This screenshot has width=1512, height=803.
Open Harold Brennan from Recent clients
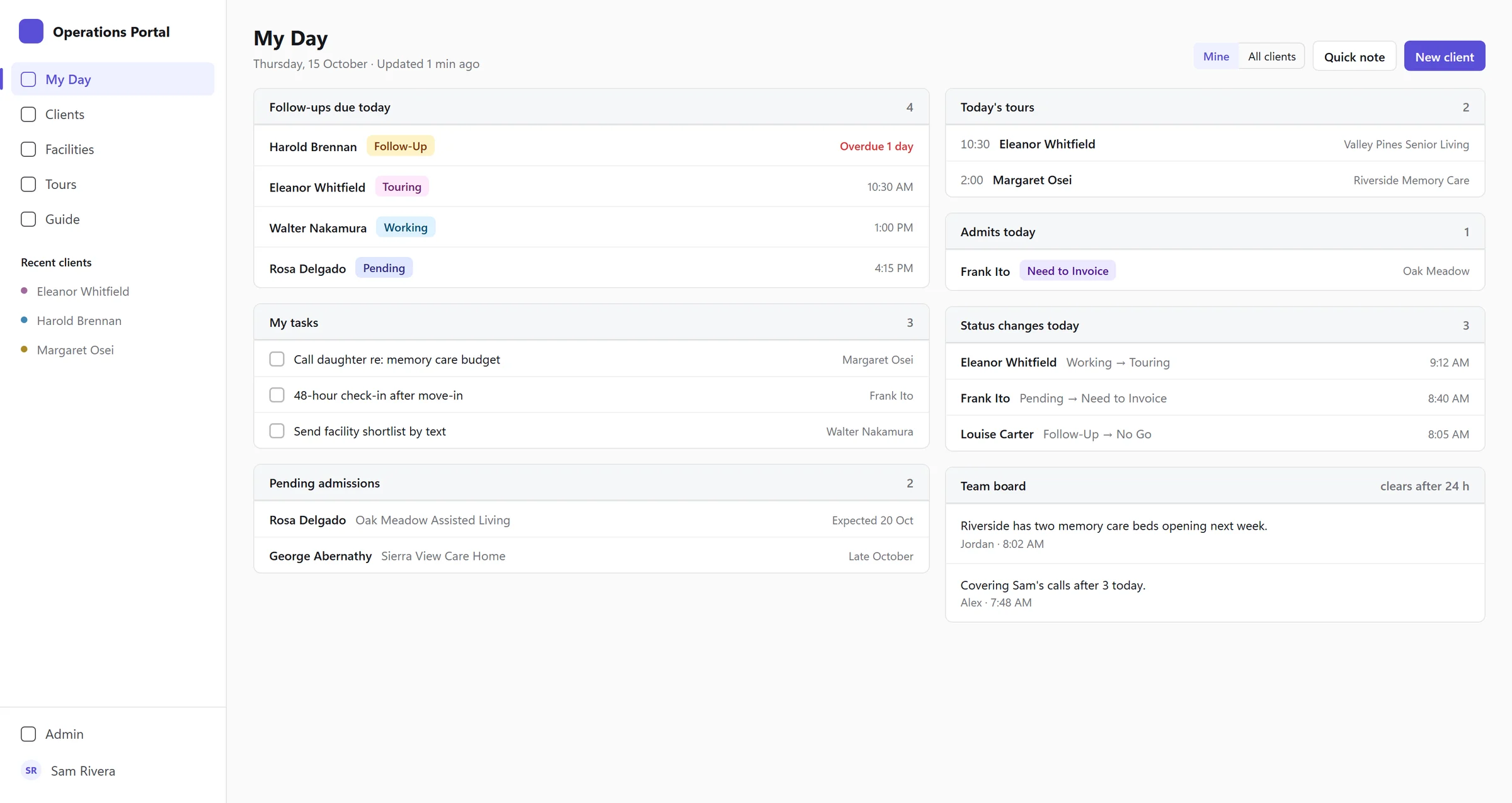click(79, 320)
